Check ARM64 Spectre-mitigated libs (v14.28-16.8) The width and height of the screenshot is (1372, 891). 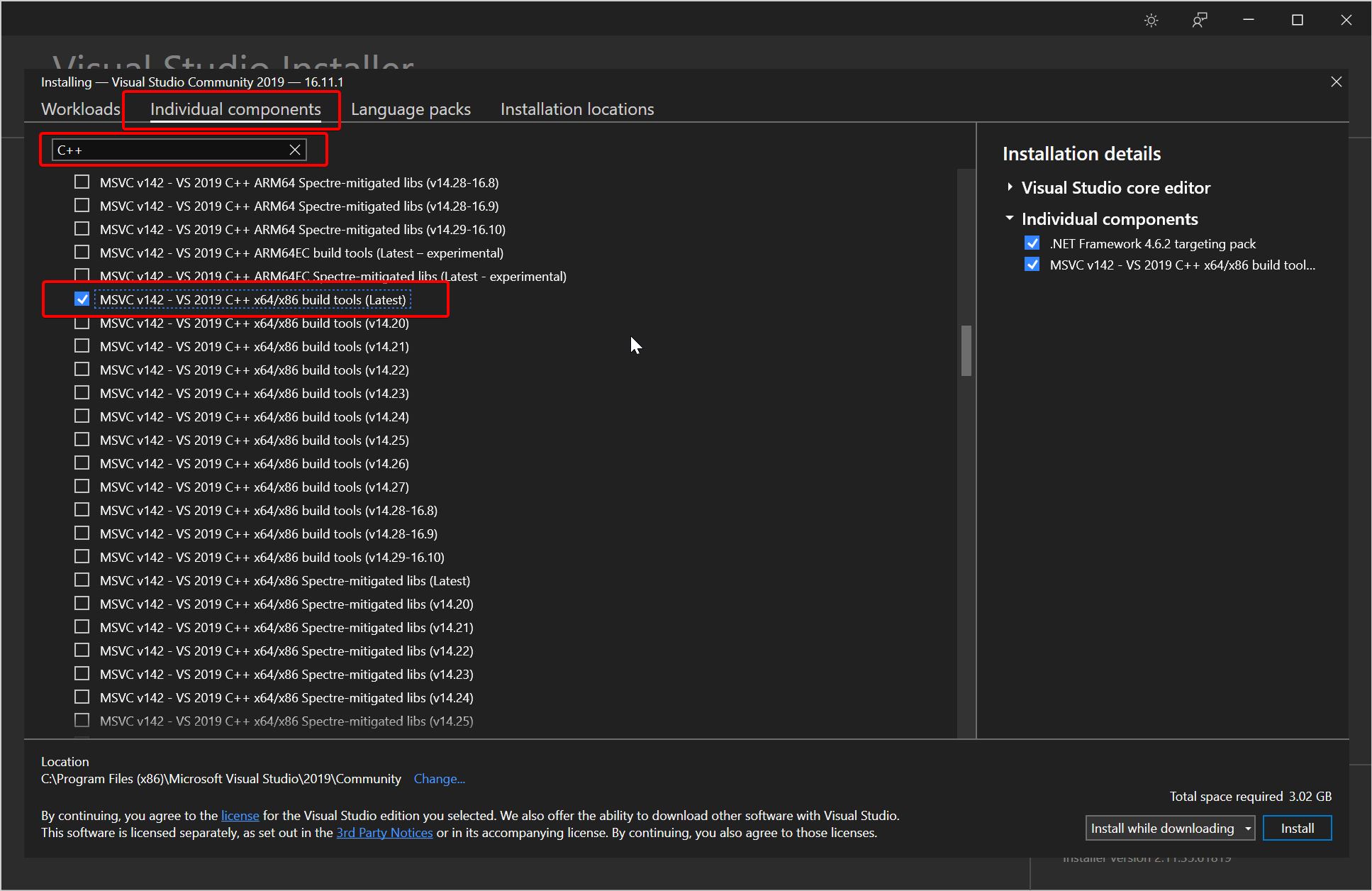(x=82, y=182)
